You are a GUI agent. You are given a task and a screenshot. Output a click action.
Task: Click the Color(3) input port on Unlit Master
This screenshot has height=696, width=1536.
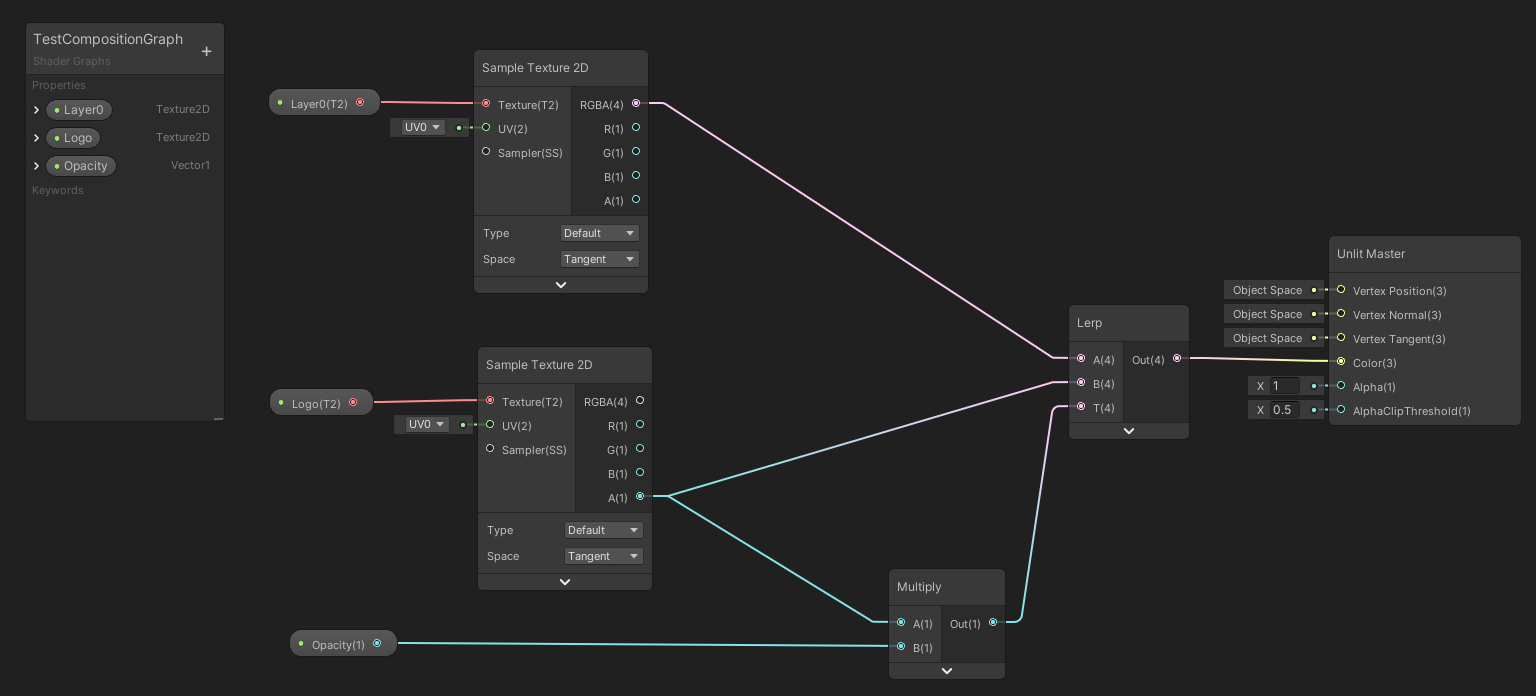pos(1341,362)
